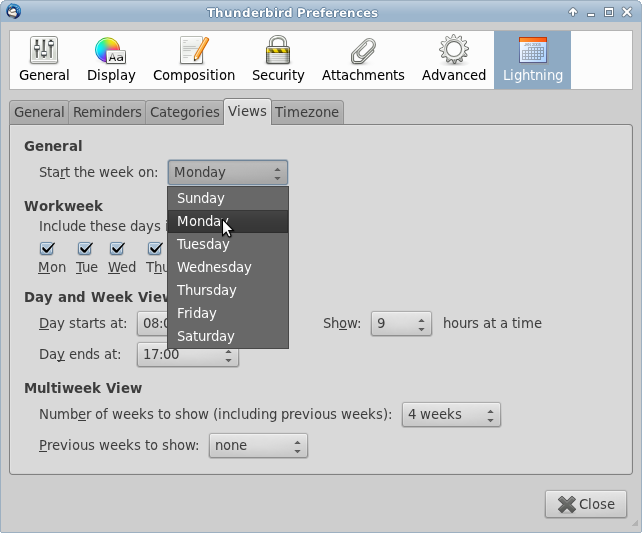Click the Thunderbird icon in title bar
642x533 pixels.
[14, 11]
